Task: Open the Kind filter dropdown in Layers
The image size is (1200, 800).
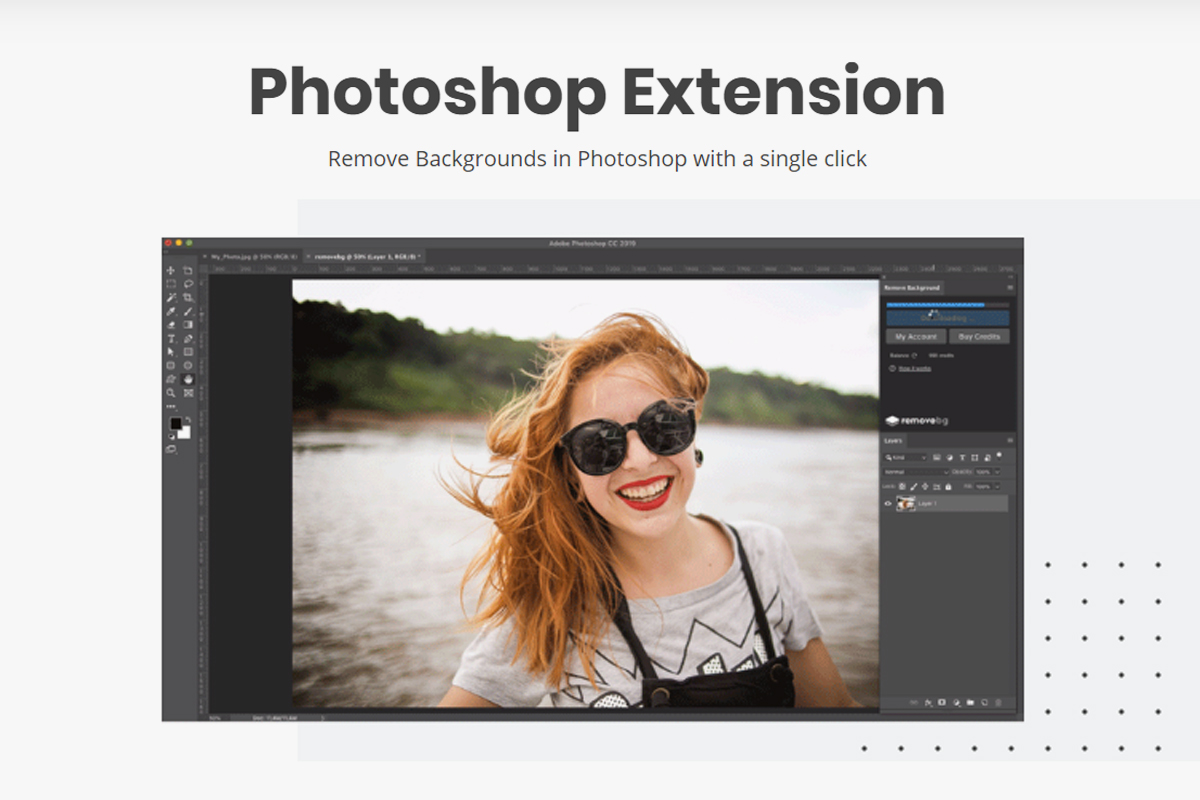Action: [905, 457]
